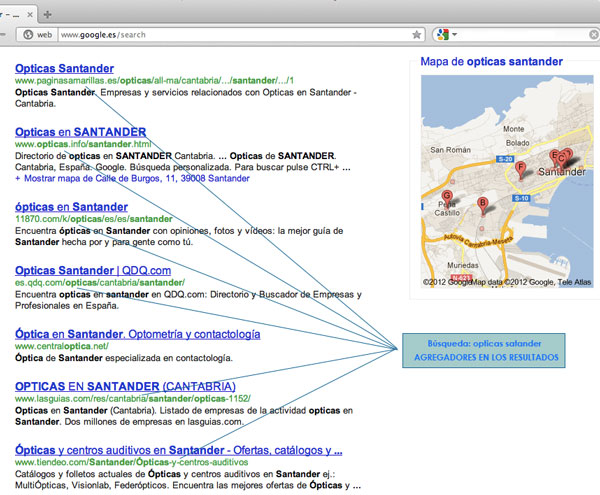Clear the search box with the x icon

point(593,35)
